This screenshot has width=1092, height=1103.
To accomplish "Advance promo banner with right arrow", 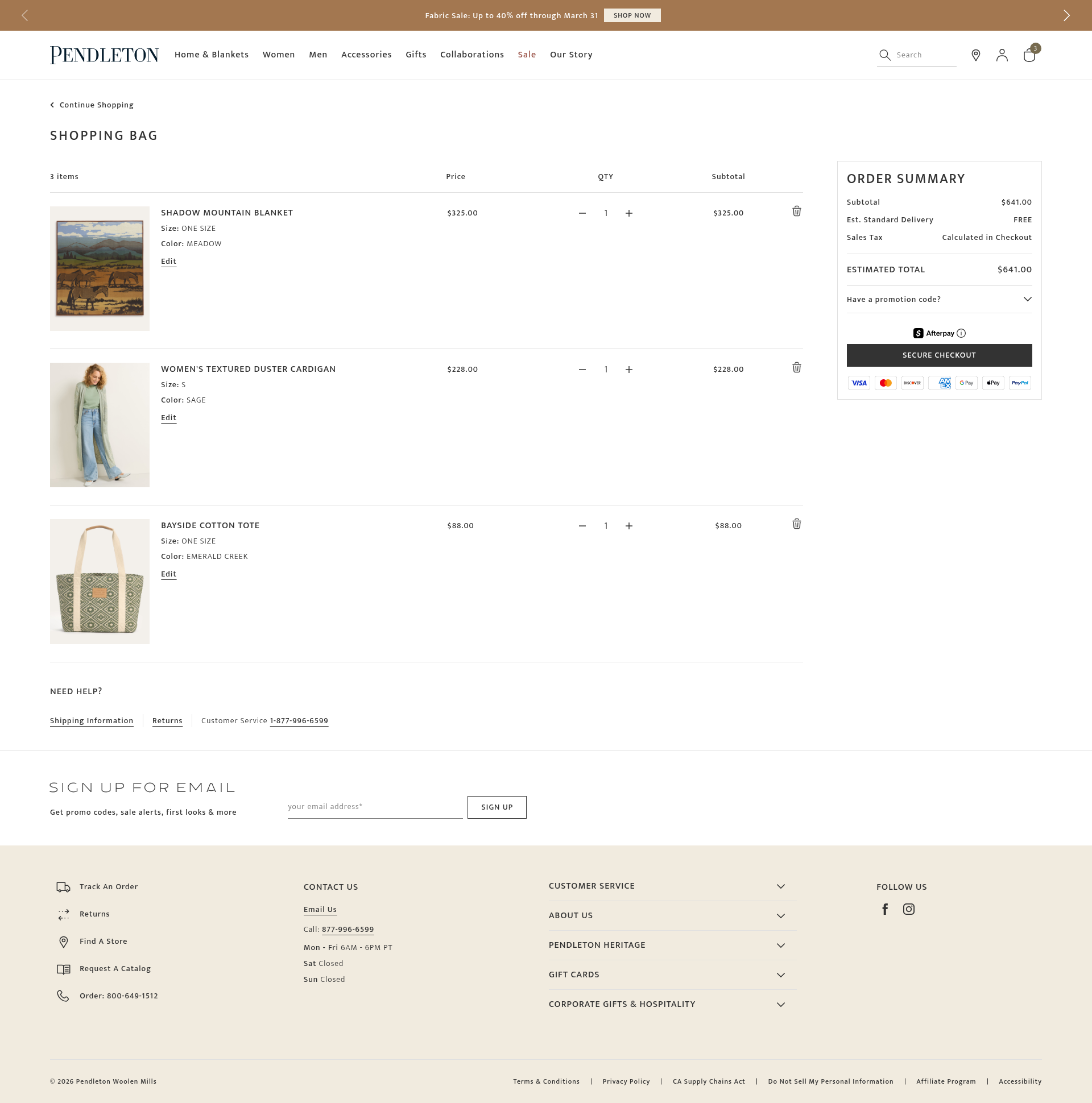I will 1066,15.
